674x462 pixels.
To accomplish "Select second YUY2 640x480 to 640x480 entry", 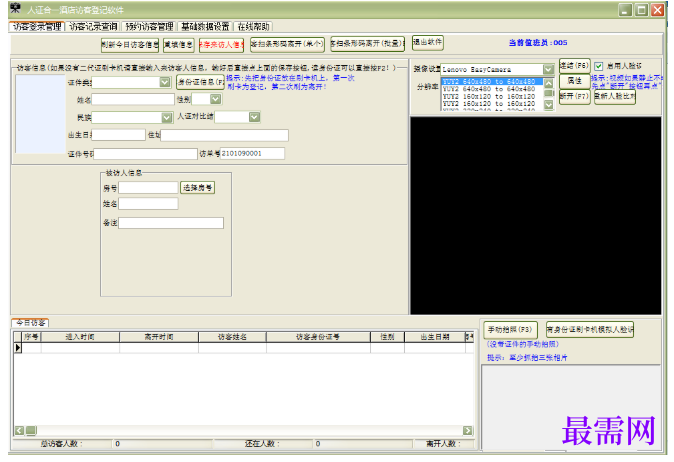I will (x=492, y=89).
